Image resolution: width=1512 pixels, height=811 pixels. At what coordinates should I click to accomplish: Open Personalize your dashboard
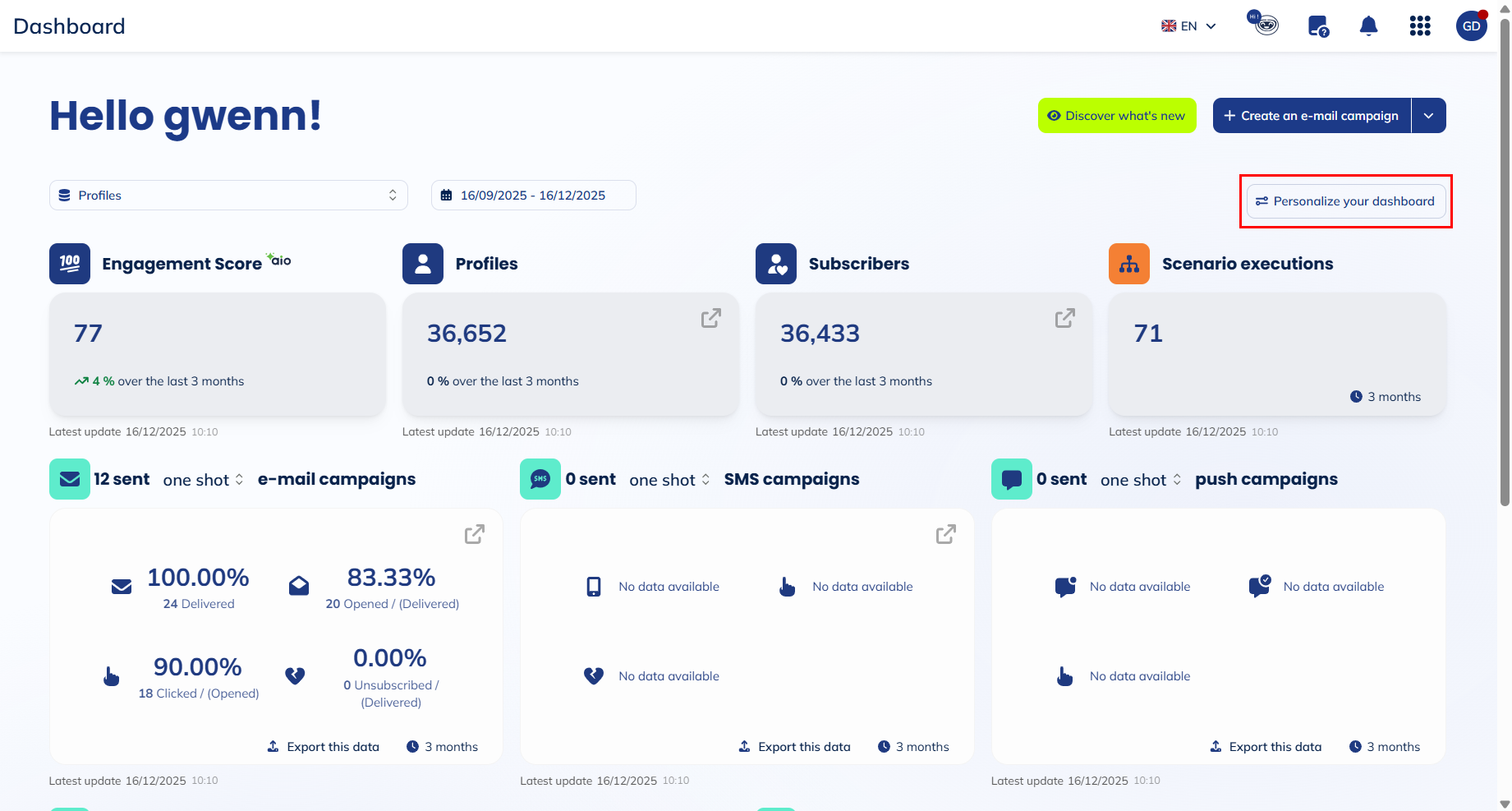coord(1345,200)
